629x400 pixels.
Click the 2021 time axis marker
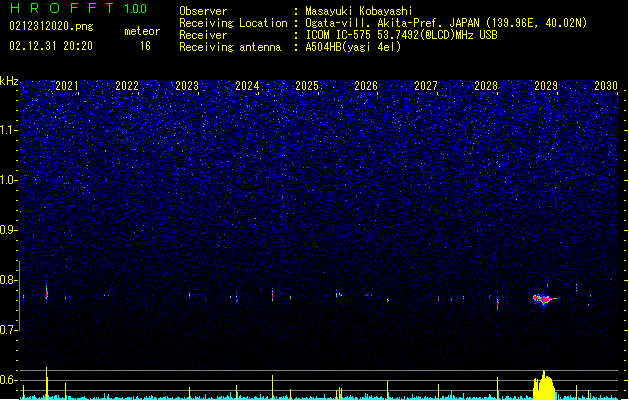[x=67, y=86]
